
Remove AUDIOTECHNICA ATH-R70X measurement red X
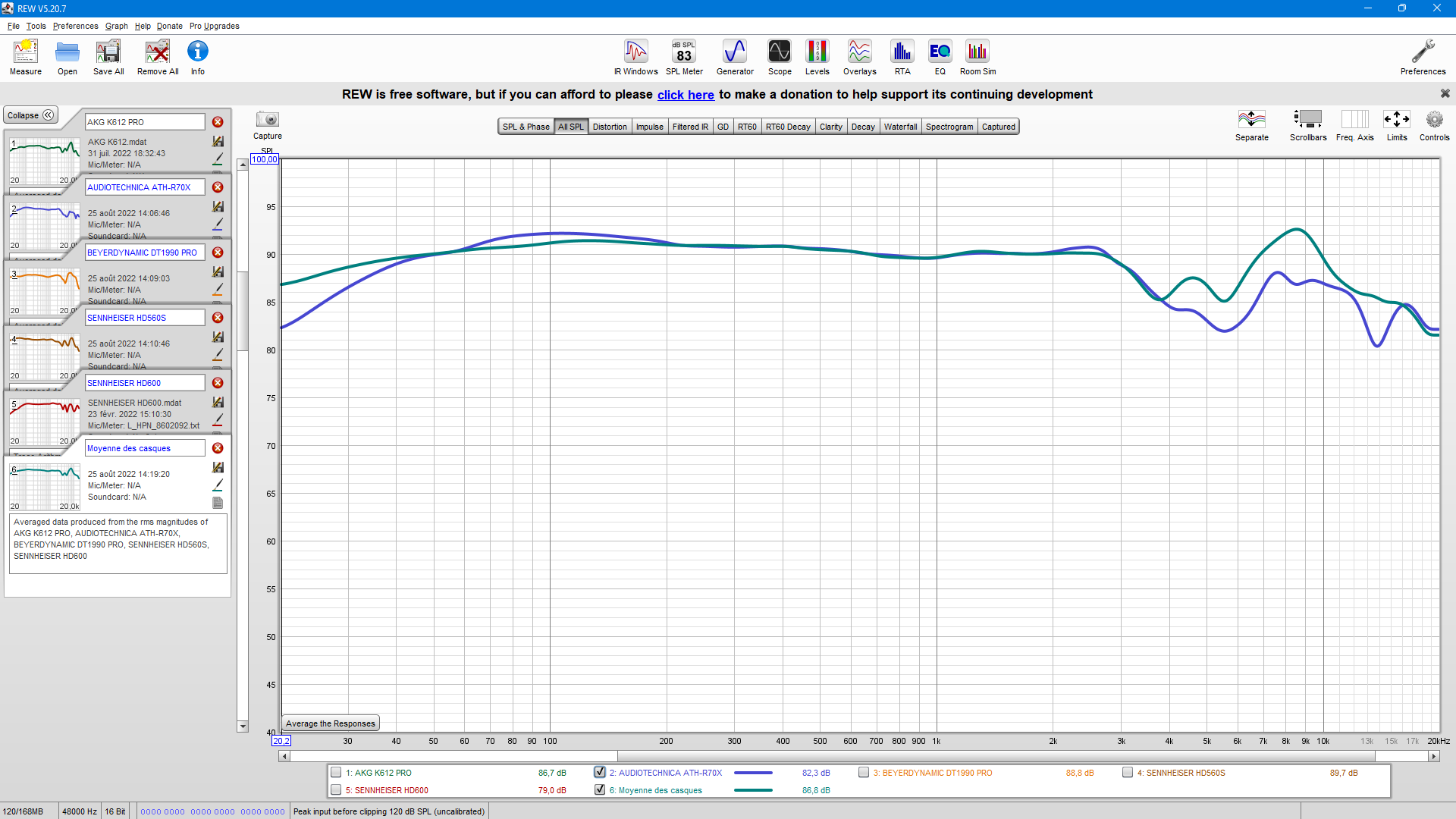click(218, 187)
